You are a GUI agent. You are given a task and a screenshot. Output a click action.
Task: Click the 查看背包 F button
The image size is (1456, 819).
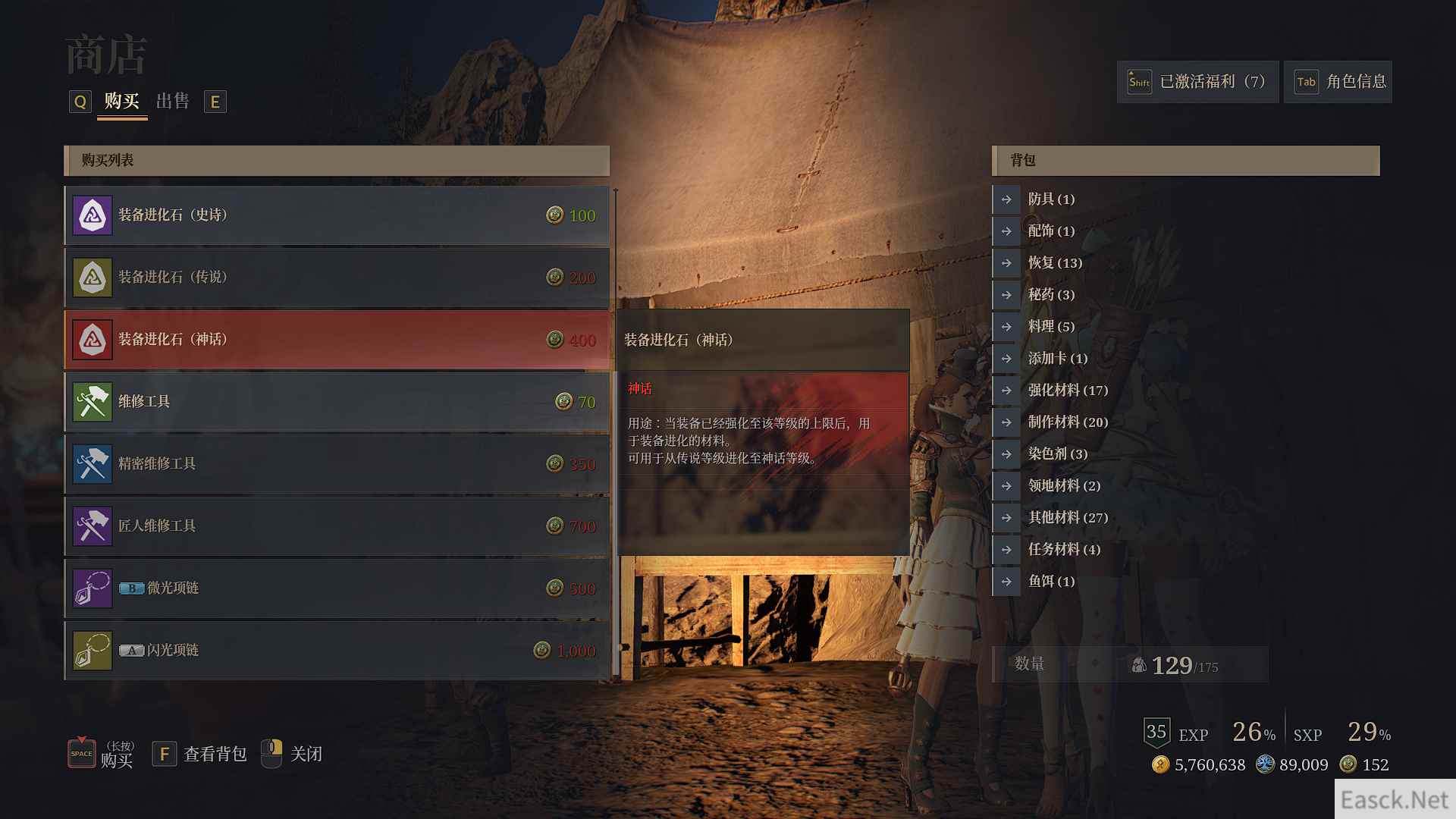[x=200, y=754]
